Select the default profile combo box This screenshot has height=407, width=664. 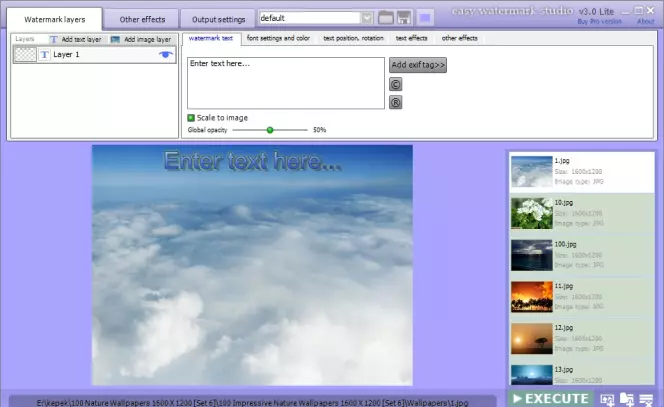pyautogui.click(x=316, y=18)
